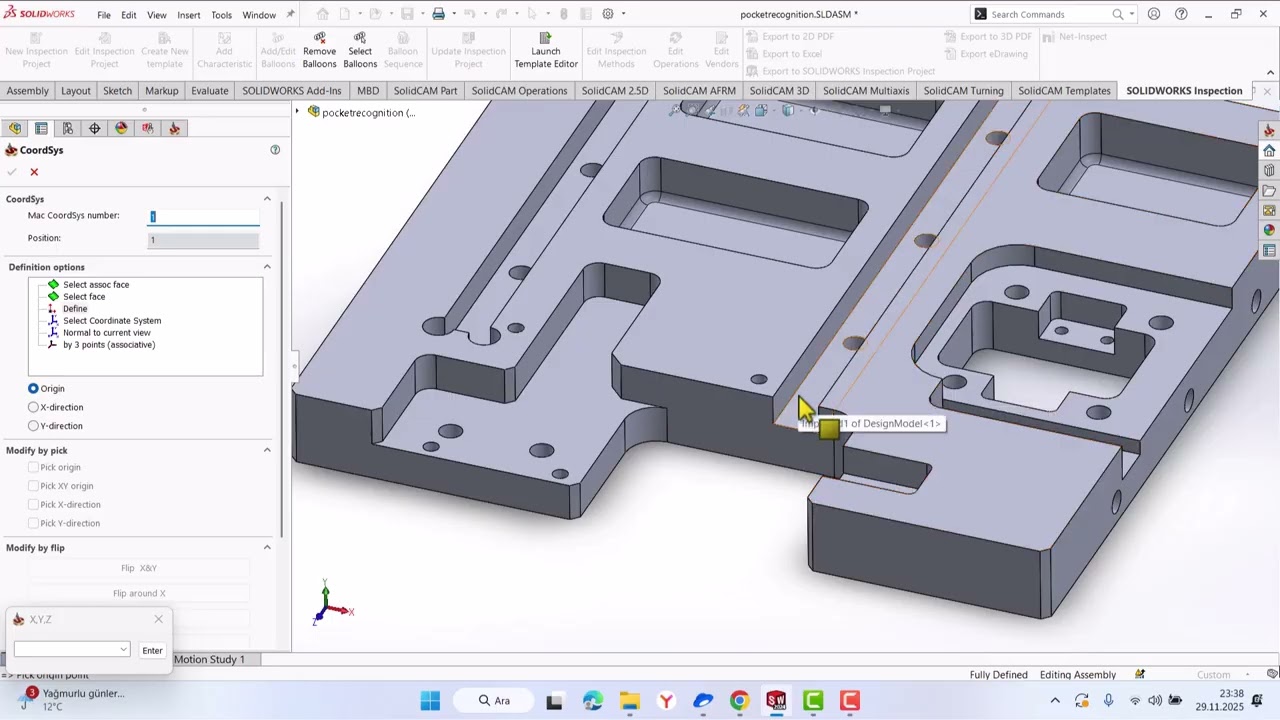Select the 'Select assoc face' option

(x=96, y=285)
